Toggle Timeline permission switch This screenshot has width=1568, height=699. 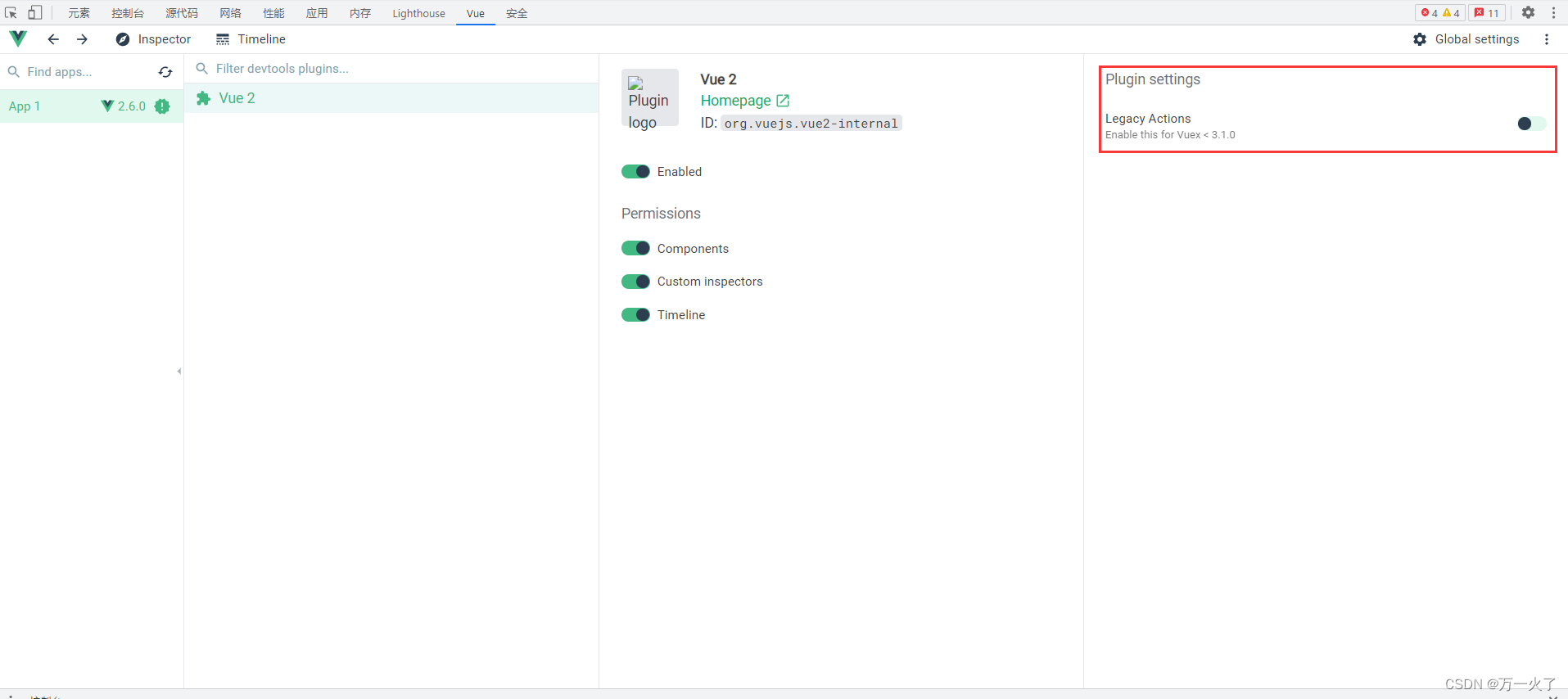pyautogui.click(x=635, y=314)
